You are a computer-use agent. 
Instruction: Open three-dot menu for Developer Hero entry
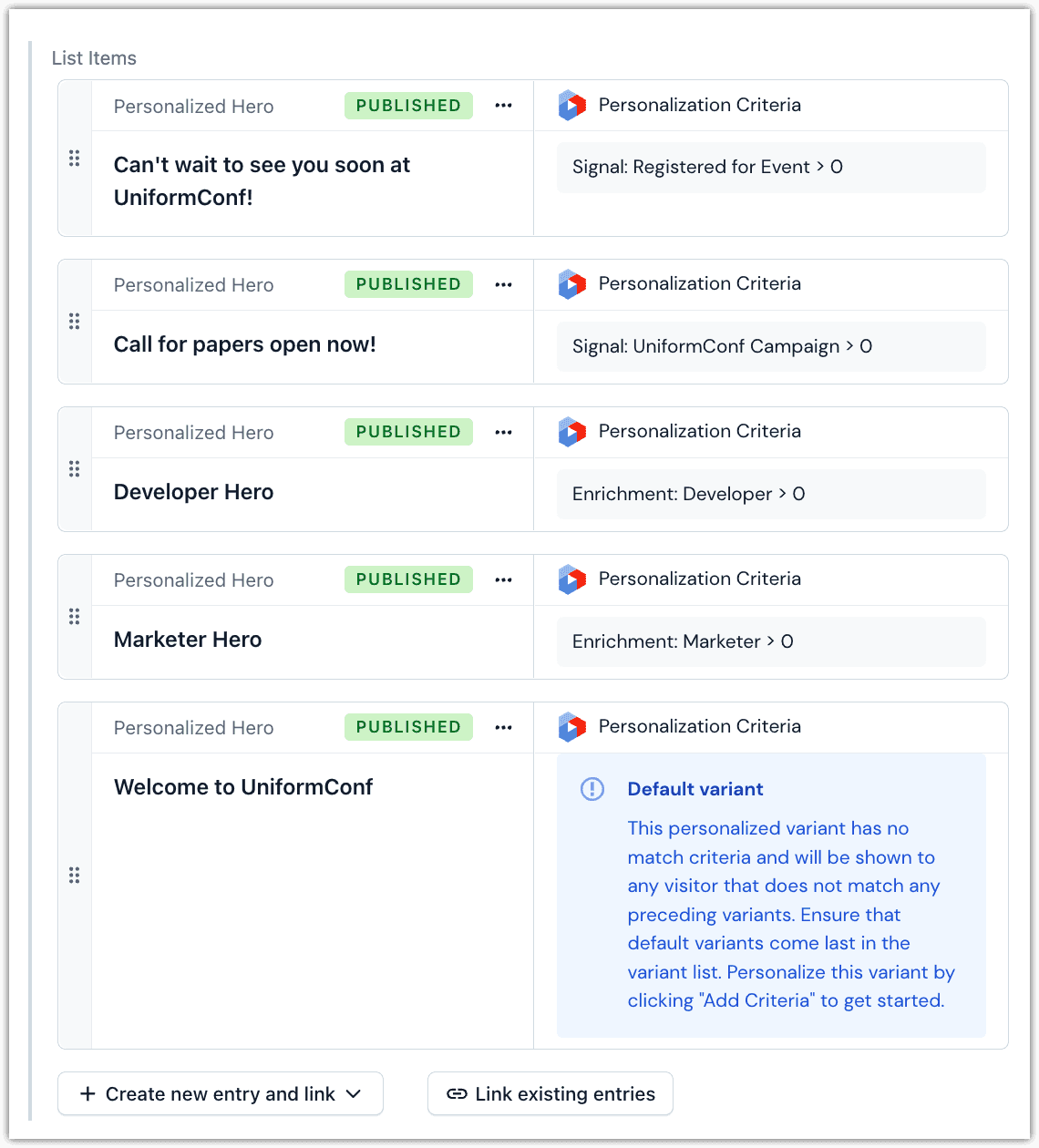point(503,432)
